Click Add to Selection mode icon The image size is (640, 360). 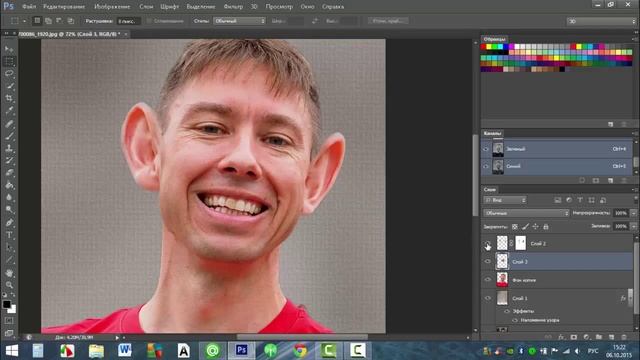(48, 20)
